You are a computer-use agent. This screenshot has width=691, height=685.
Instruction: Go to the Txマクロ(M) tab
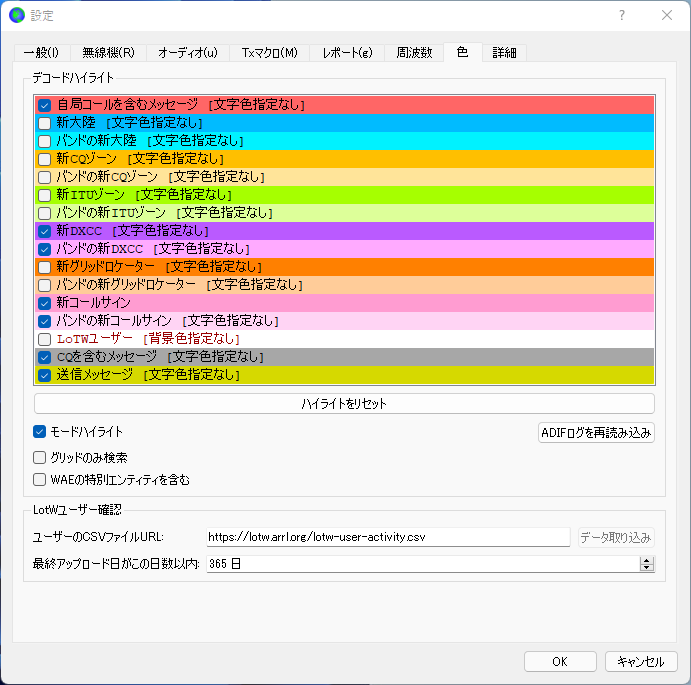tap(270, 53)
